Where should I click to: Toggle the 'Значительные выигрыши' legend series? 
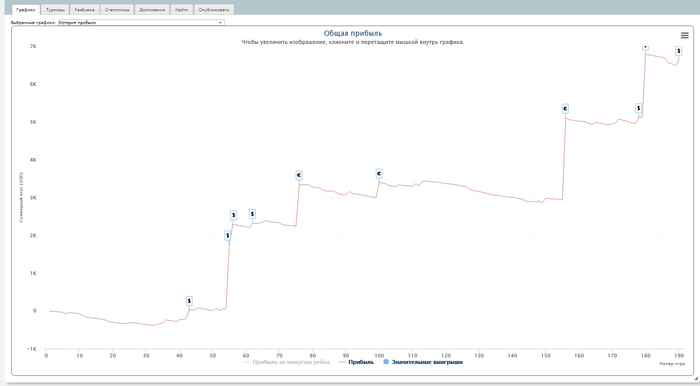click(423, 362)
